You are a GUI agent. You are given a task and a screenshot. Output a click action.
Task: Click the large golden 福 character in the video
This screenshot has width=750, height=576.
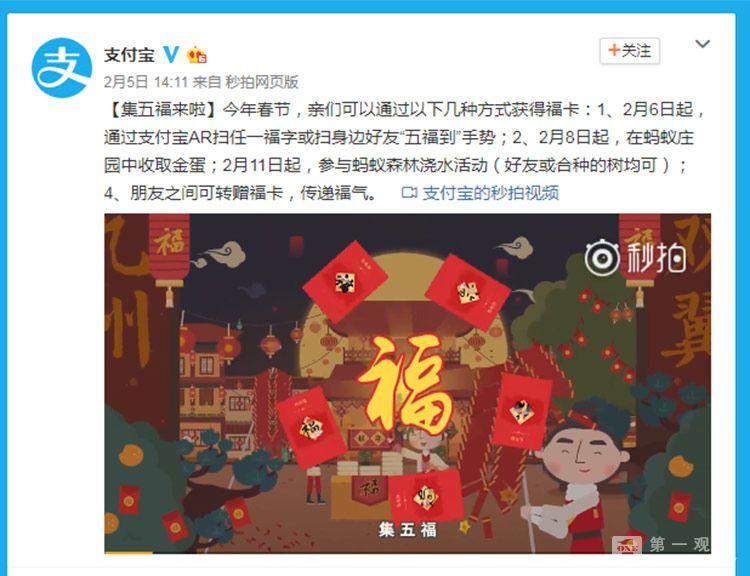(404, 385)
